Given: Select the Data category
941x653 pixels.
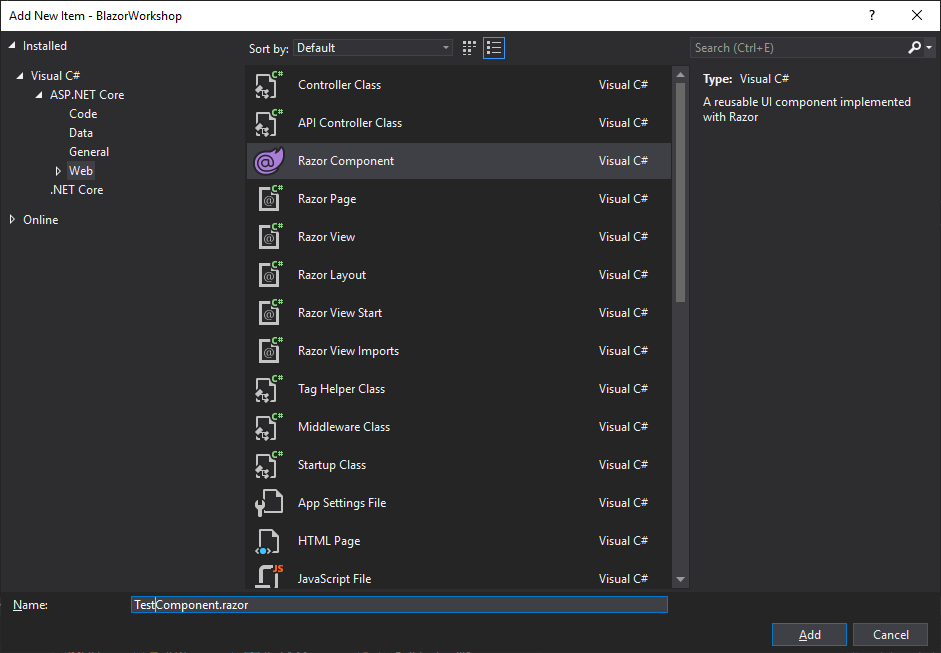Looking at the screenshot, I should point(81,133).
